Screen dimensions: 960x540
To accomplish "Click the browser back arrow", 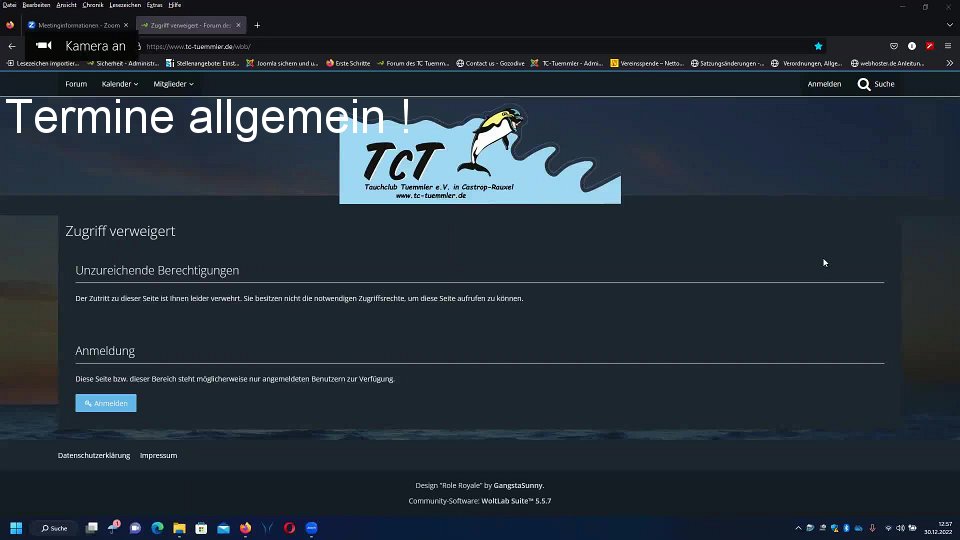I will [x=12, y=46].
